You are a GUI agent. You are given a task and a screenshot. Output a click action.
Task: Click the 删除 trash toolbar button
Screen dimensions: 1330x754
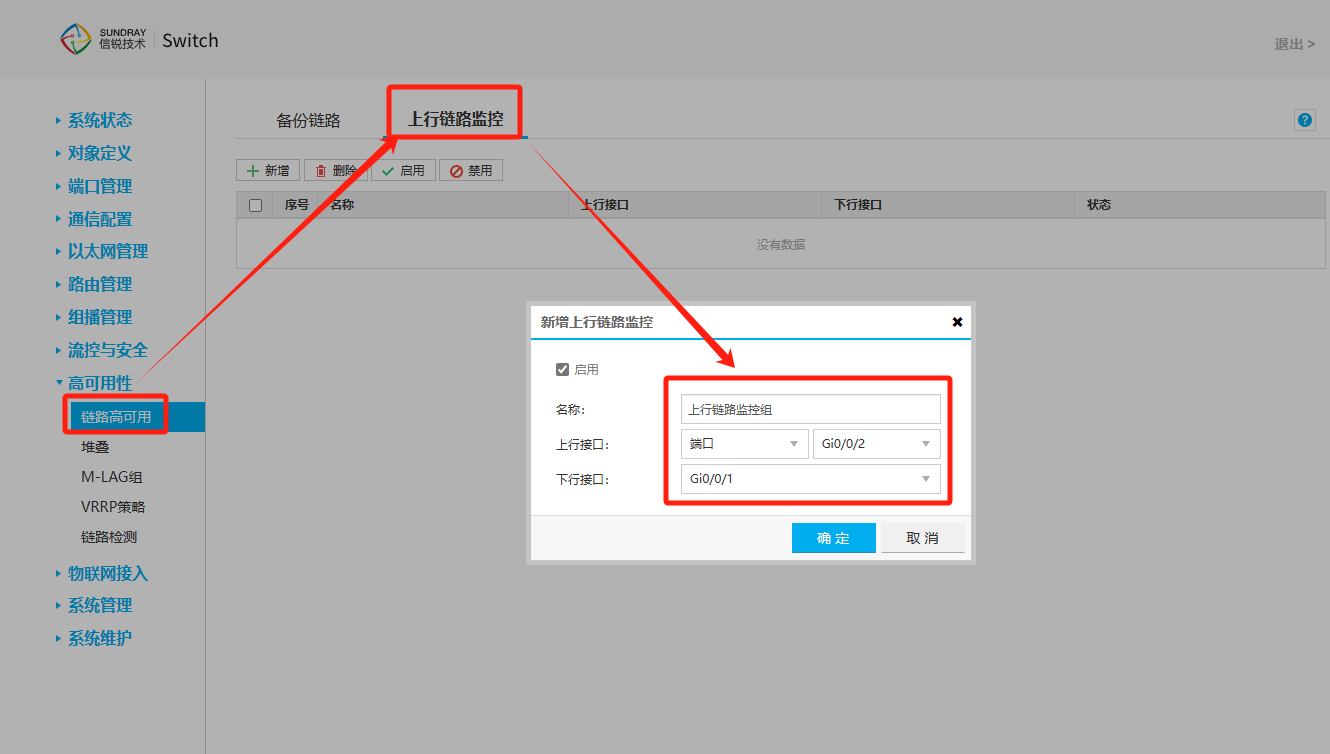point(335,171)
